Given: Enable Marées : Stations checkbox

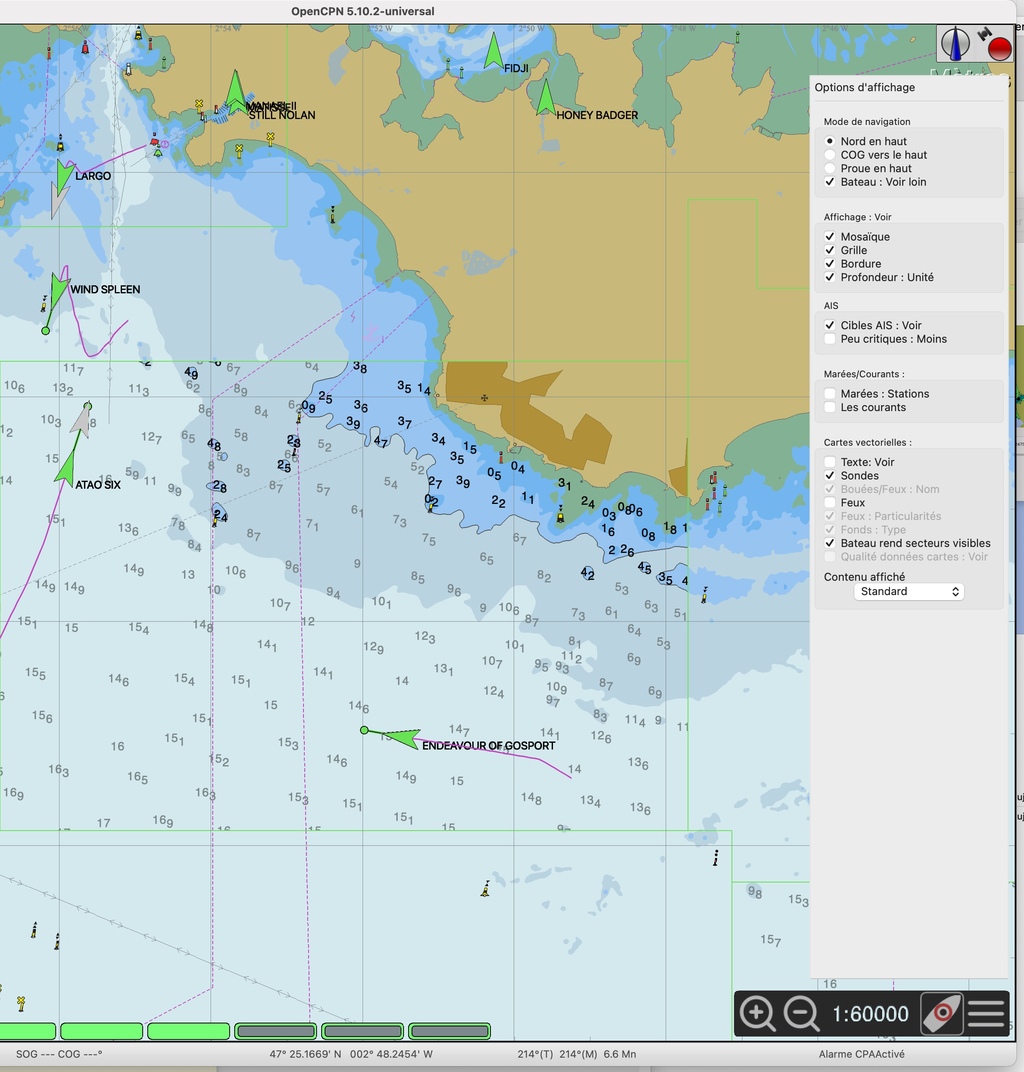Looking at the screenshot, I should pyautogui.click(x=830, y=394).
